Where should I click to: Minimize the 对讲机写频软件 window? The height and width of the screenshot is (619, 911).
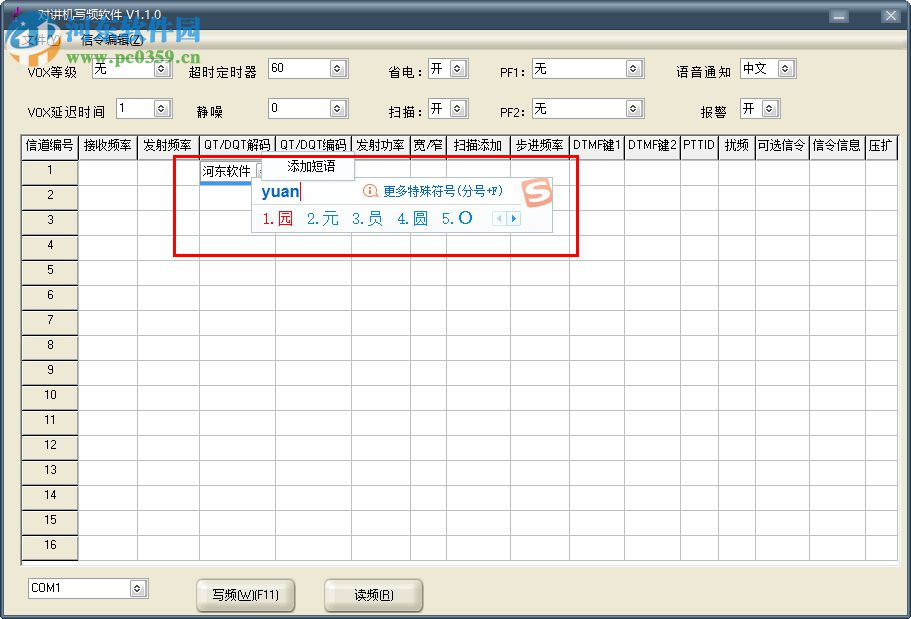pos(838,16)
